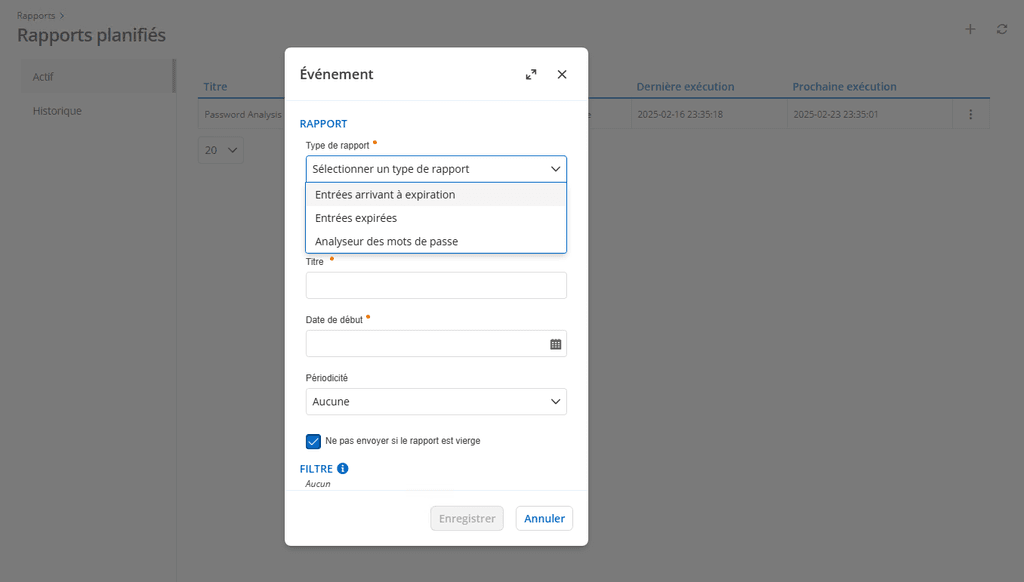This screenshot has width=1024, height=582.
Task: Click the Titre input field
Action: 436,286
